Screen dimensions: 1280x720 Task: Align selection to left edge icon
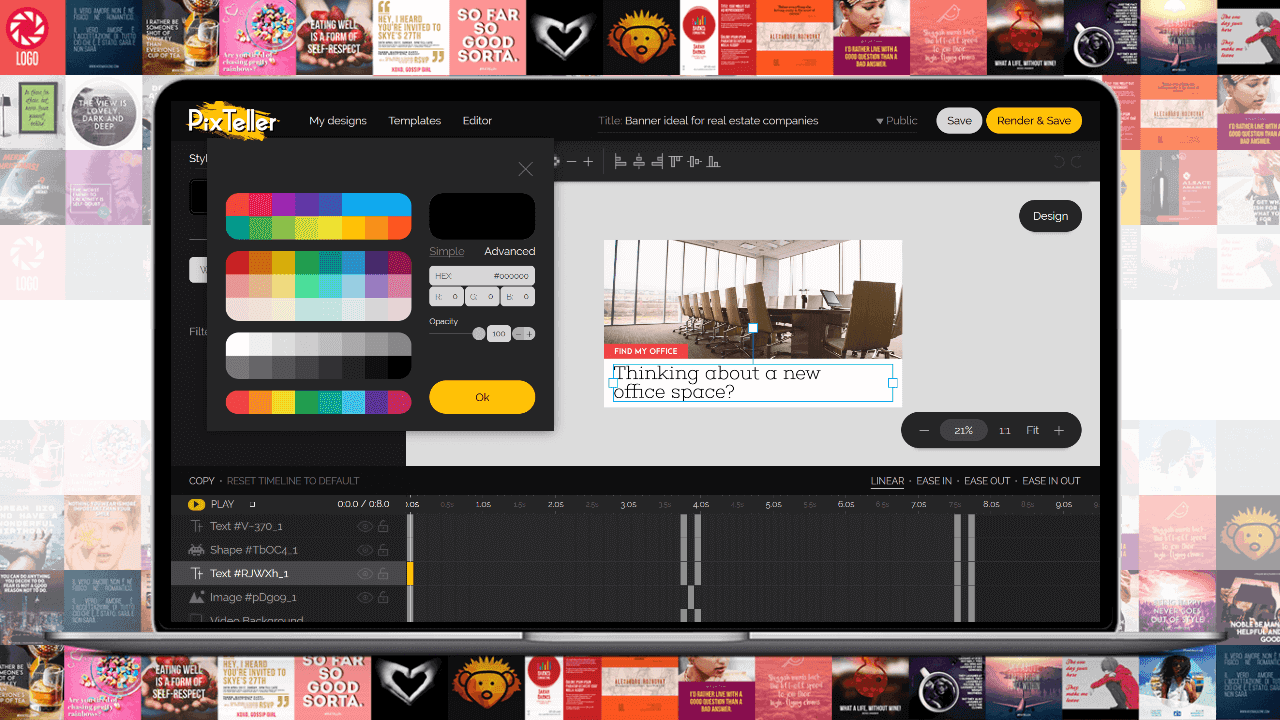coord(620,161)
